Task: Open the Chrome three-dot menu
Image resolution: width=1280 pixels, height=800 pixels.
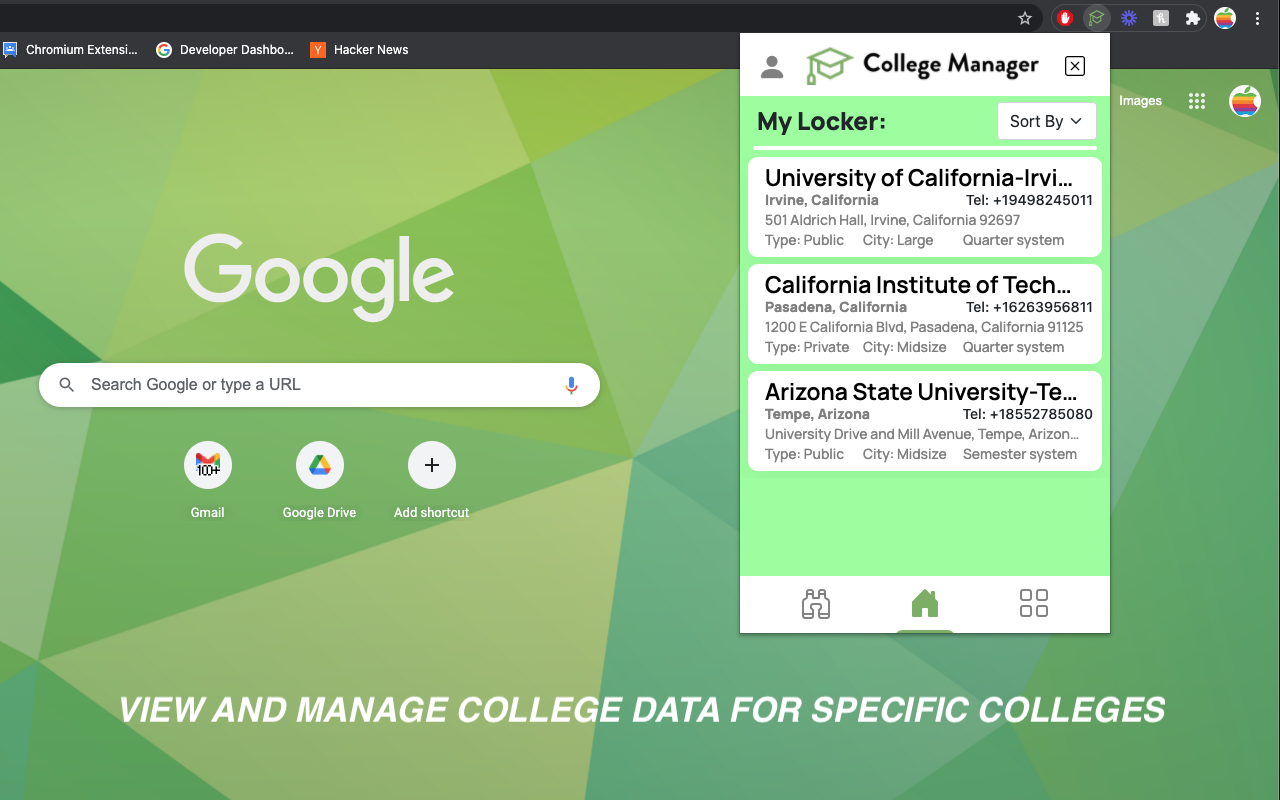Action: click(x=1257, y=18)
